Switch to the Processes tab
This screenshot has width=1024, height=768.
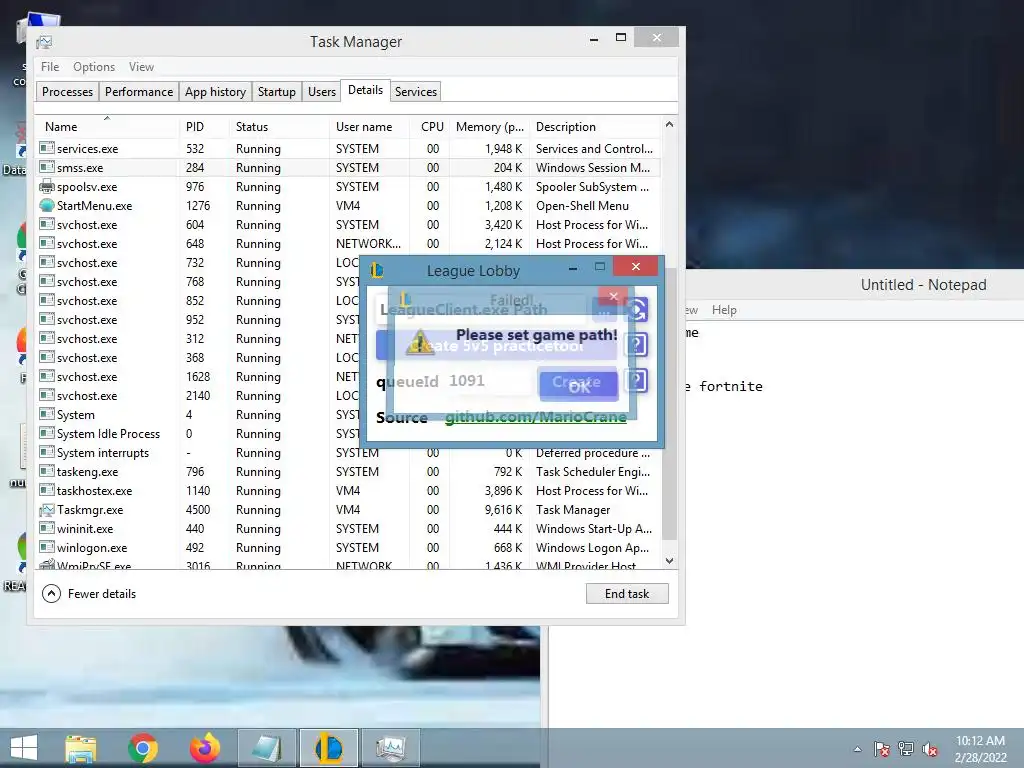(67, 91)
